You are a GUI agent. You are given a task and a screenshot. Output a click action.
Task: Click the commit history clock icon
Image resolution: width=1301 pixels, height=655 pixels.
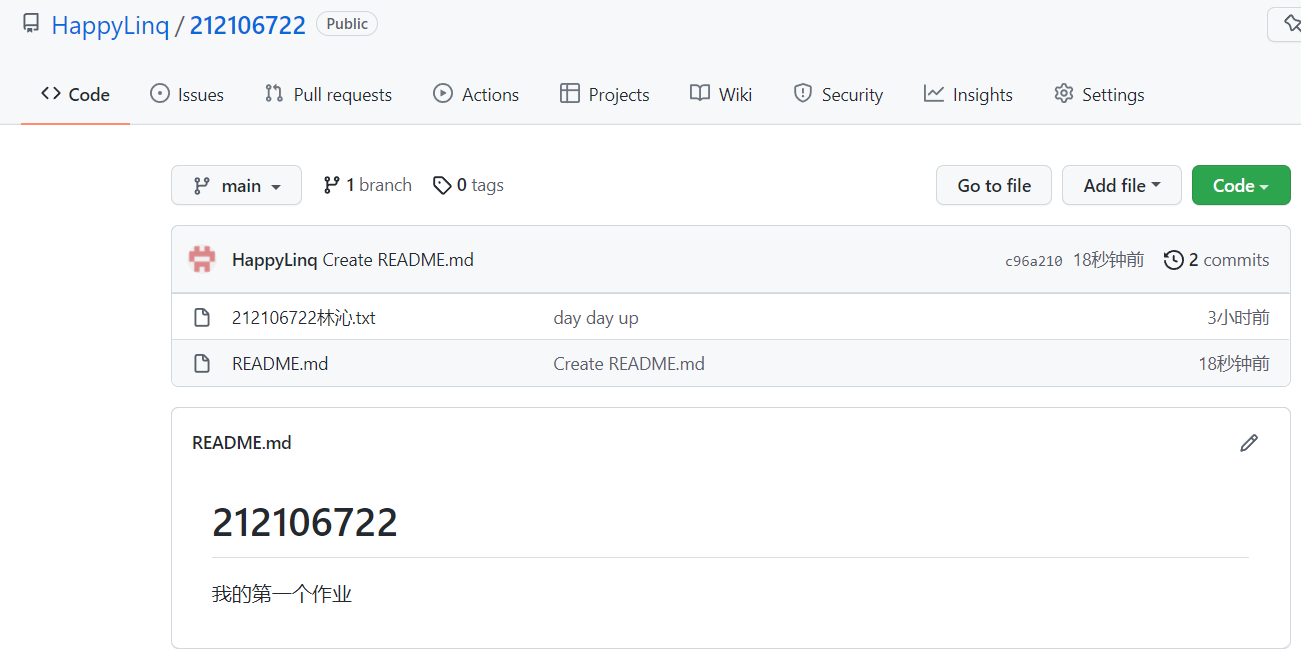coord(1174,260)
